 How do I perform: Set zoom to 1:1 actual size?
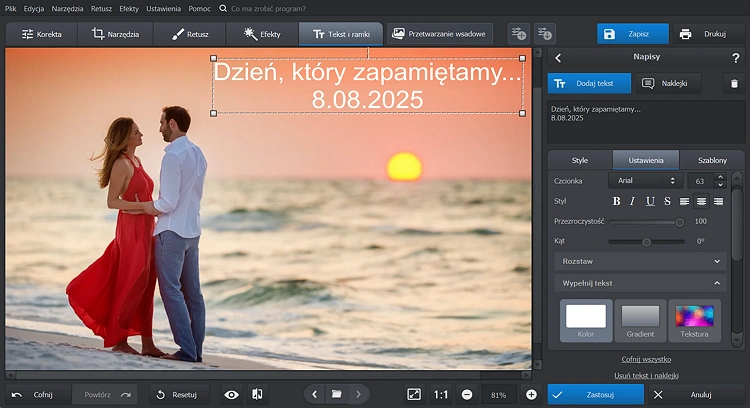click(441, 395)
